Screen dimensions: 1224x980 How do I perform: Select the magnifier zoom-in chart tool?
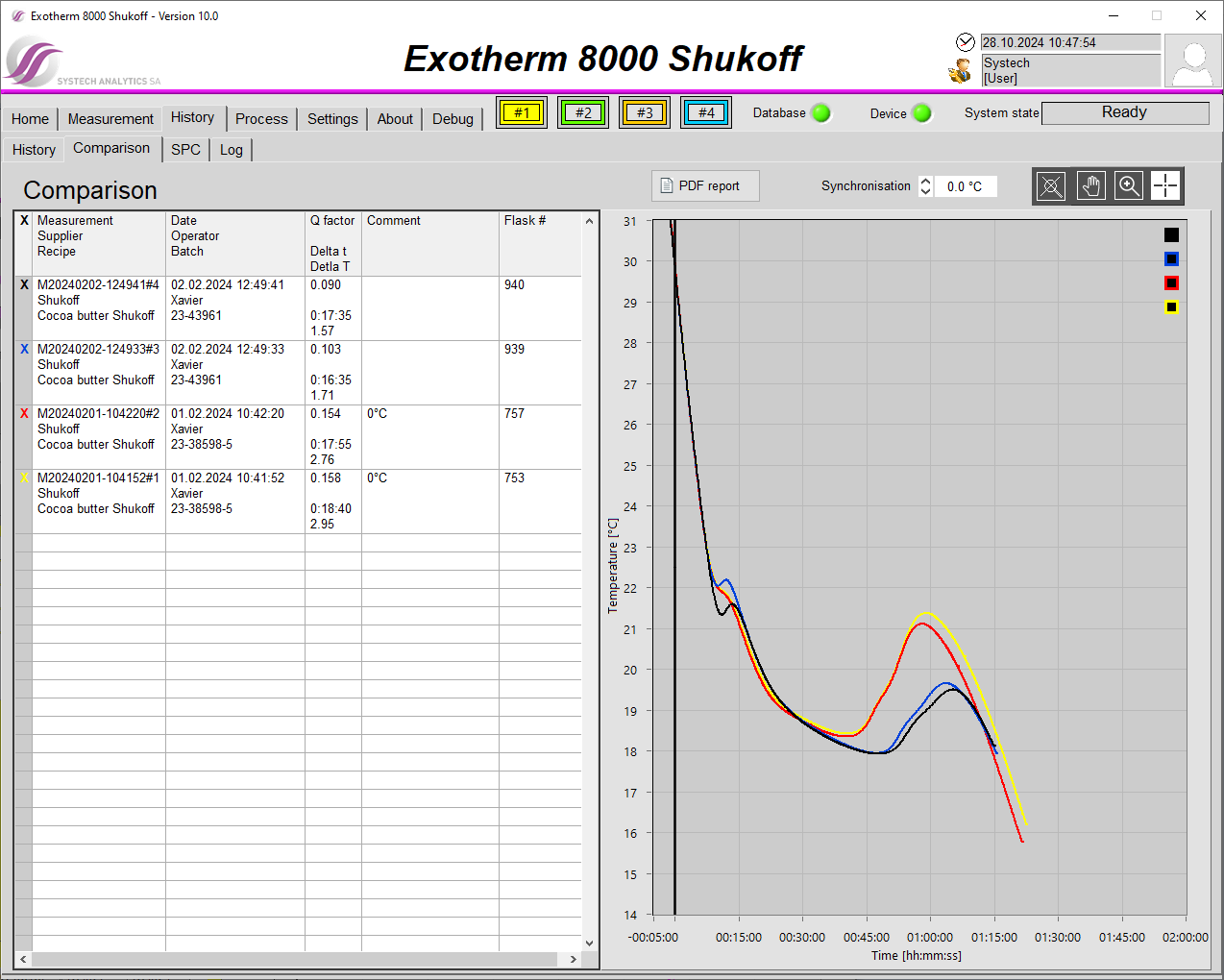point(1129,186)
